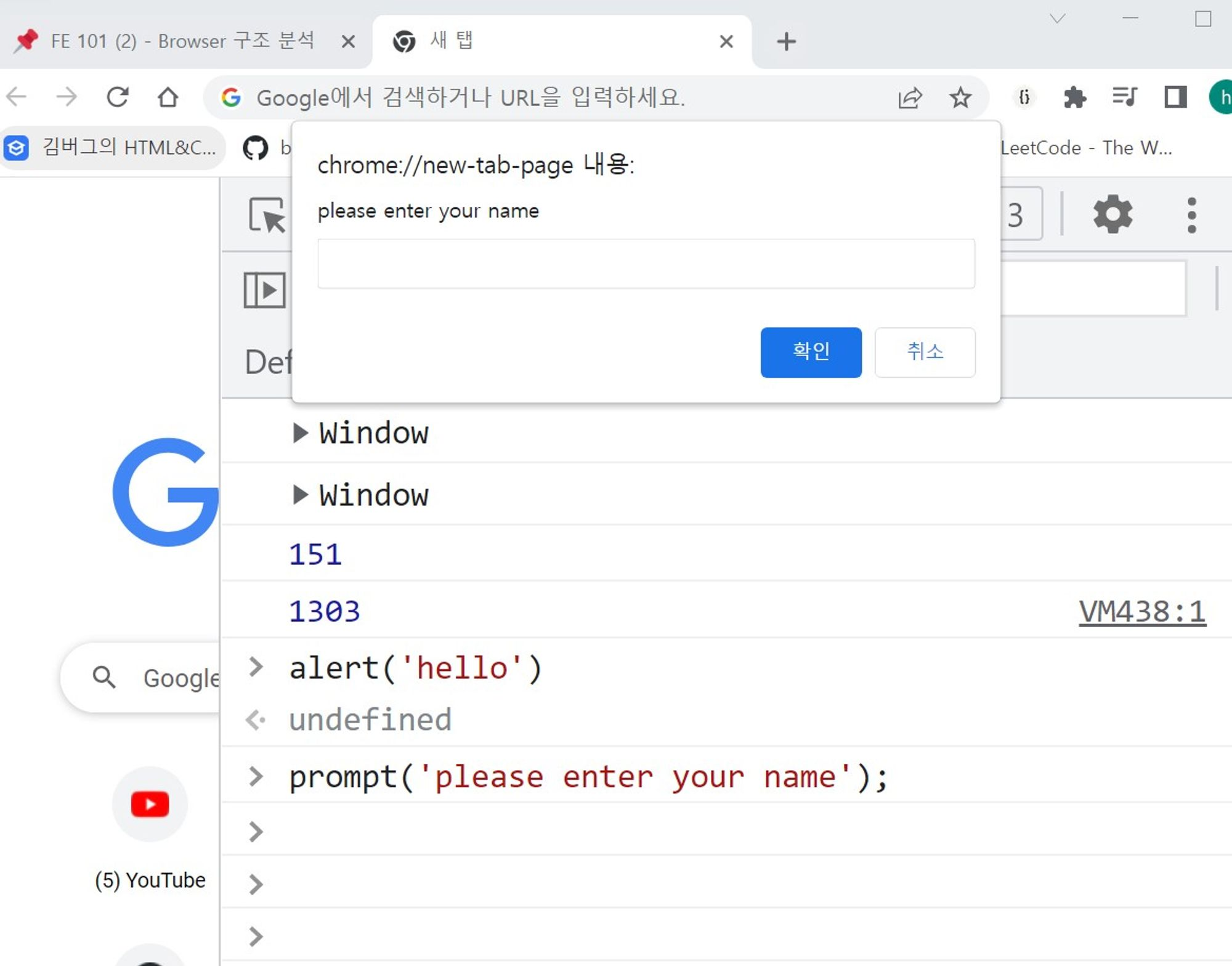Image resolution: width=1232 pixels, height=966 pixels.
Task: Open the media control playlist icon
Action: pos(1124,97)
